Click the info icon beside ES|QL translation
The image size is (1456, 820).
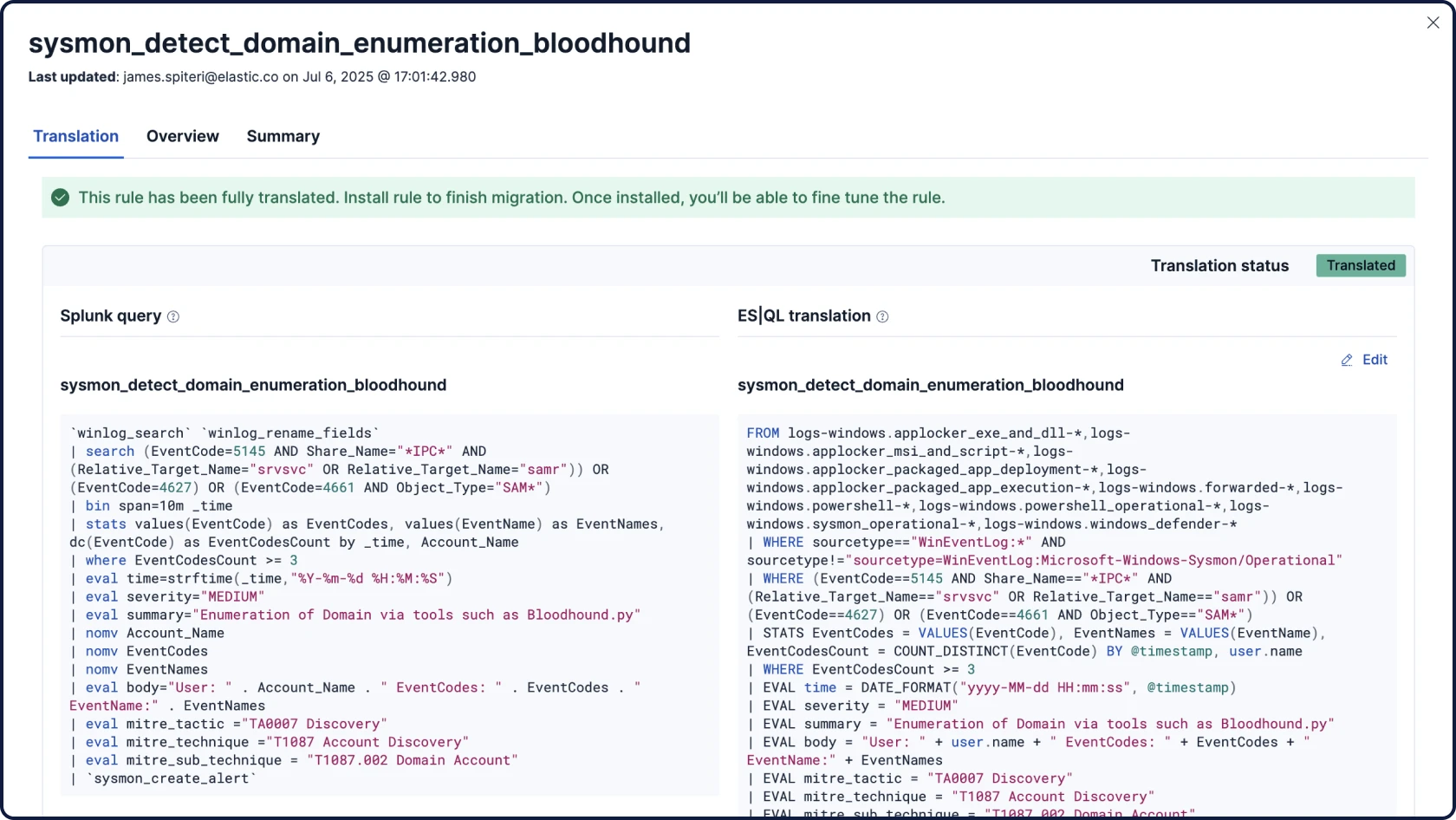pyautogui.click(x=882, y=316)
